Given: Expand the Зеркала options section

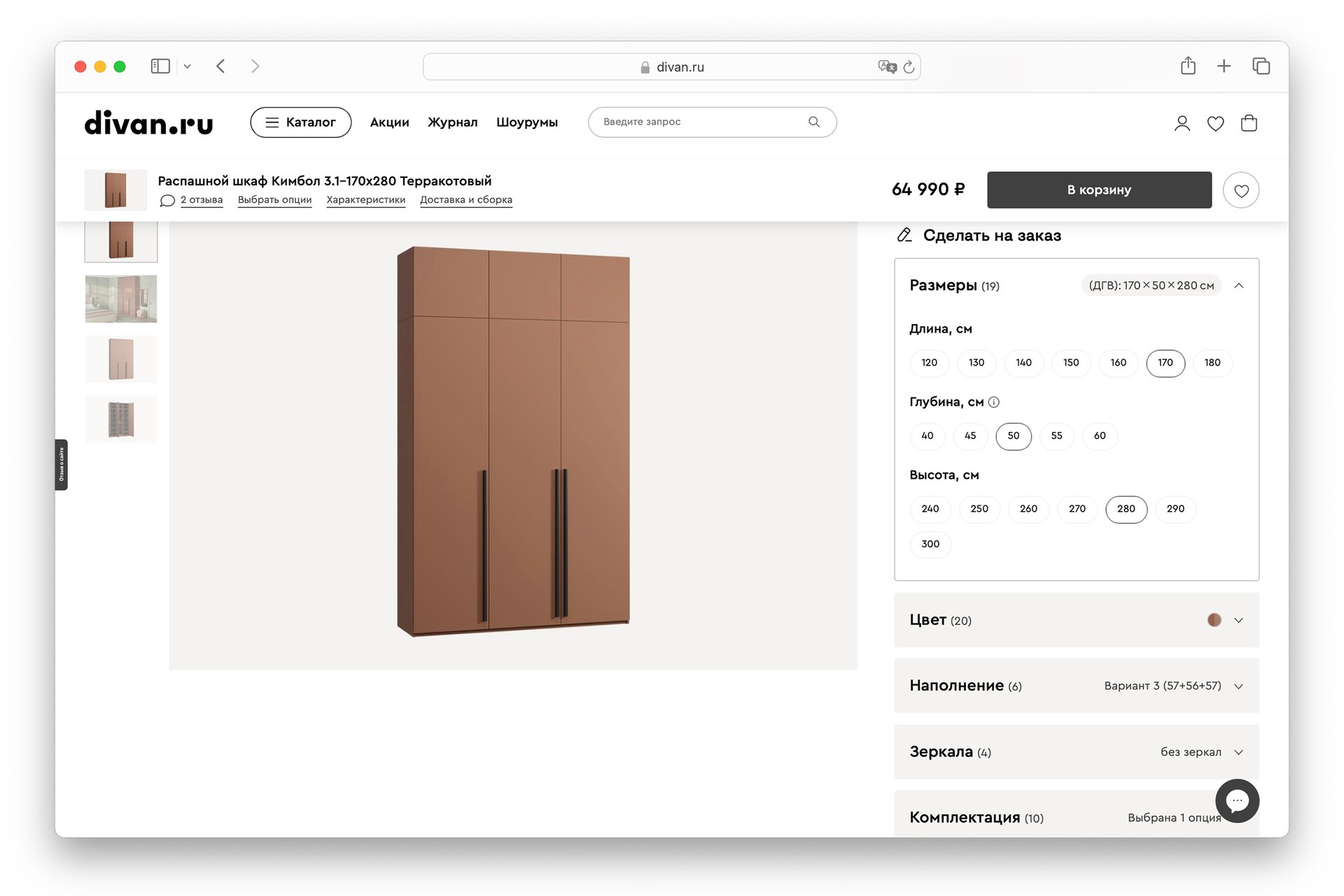Looking at the screenshot, I should pos(1238,752).
